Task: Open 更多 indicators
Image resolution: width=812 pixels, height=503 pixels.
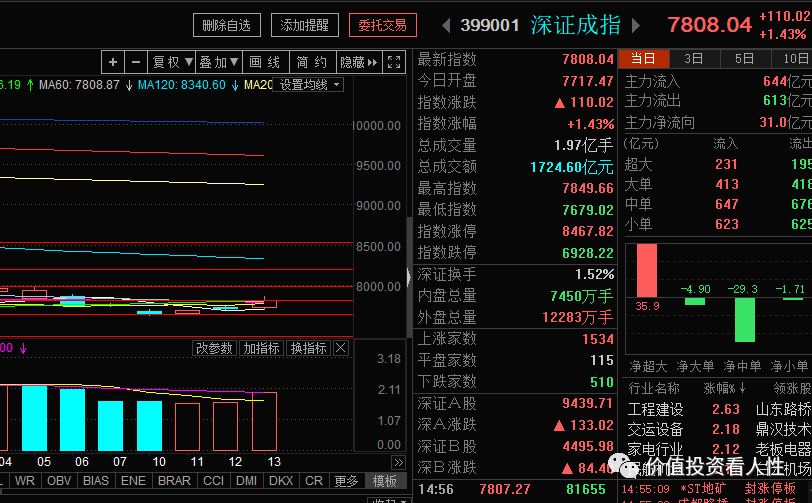Action: click(346, 481)
